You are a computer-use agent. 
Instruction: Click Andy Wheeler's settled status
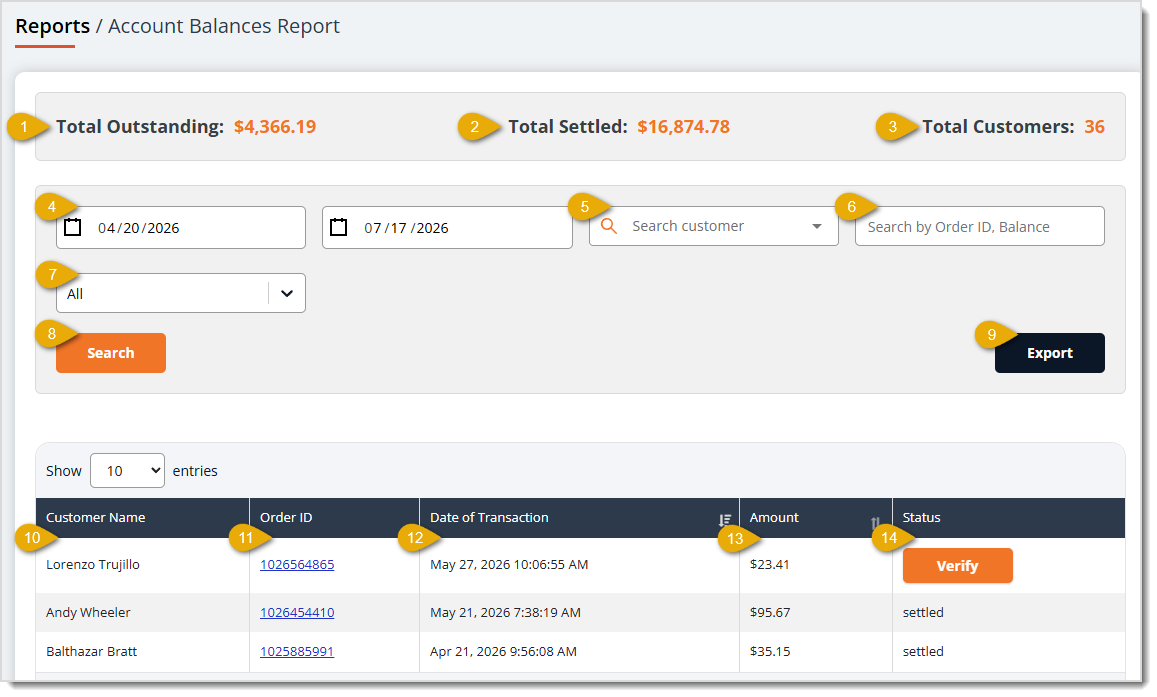point(923,612)
